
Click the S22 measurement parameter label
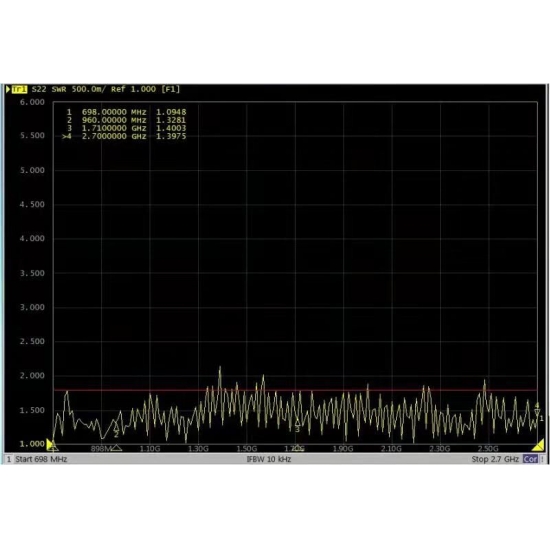pos(39,89)
